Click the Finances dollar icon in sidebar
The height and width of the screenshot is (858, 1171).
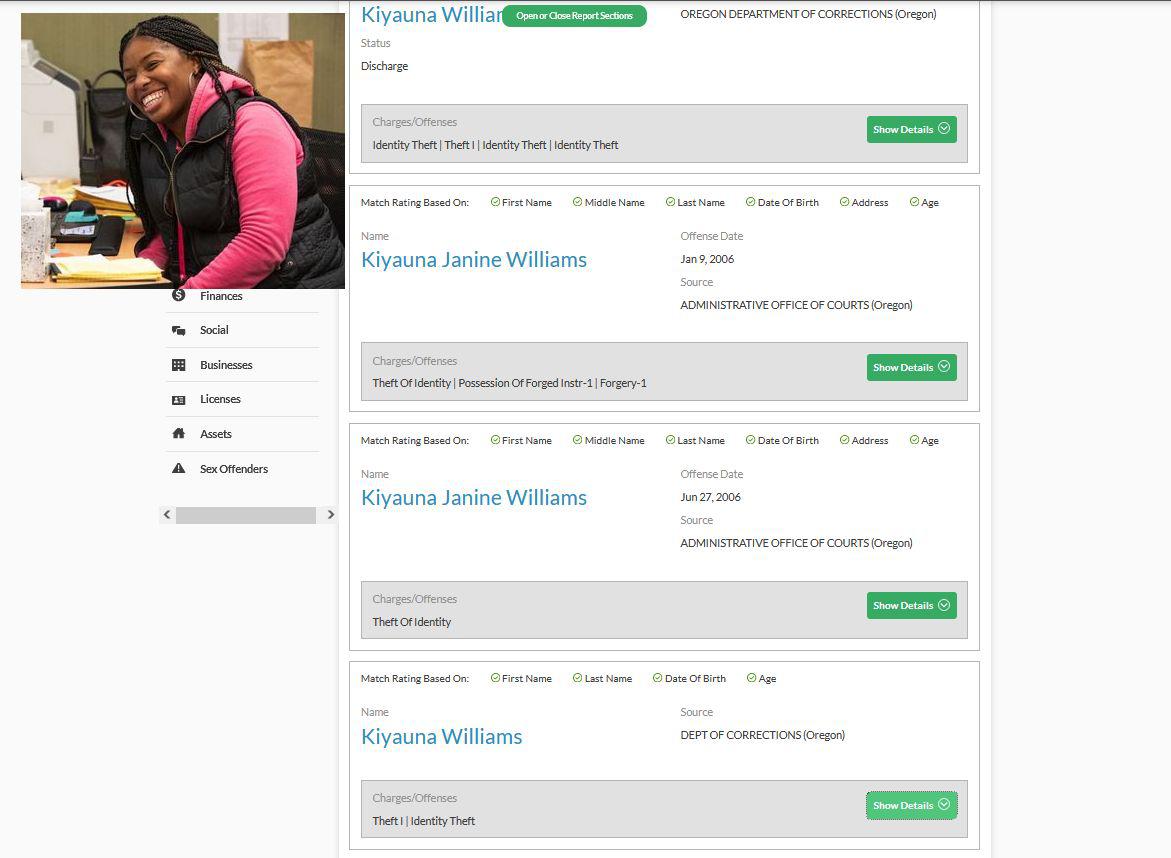[x=179, y=295]
